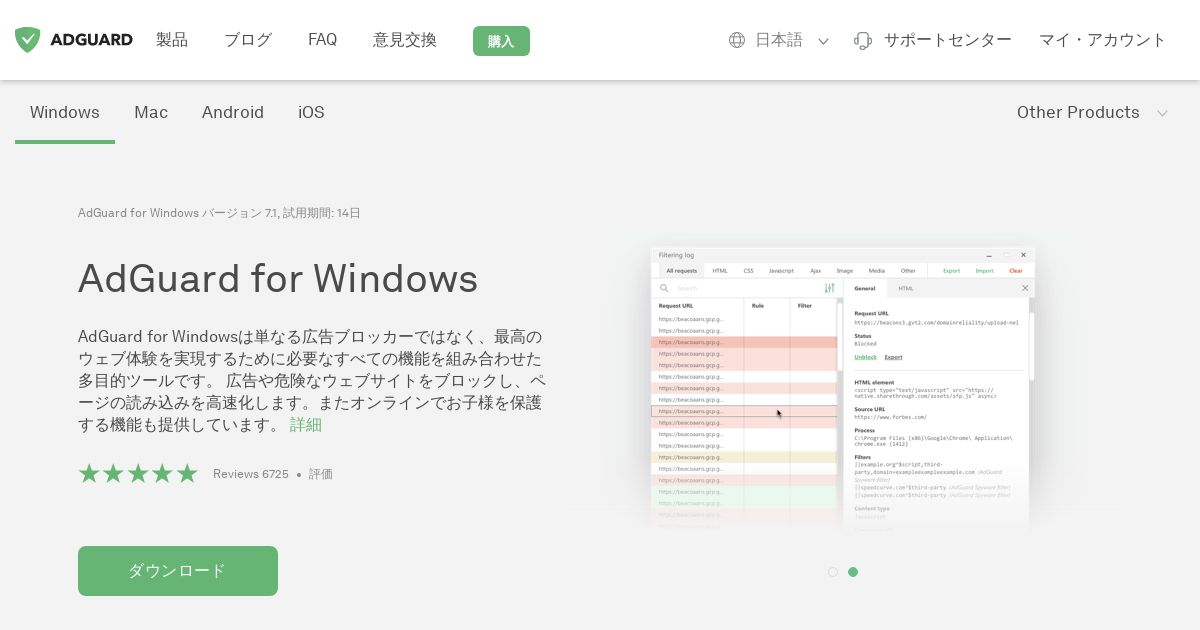Screen dimensions: 1200x630
Task: Click the support headset icon
Action: 863,41
